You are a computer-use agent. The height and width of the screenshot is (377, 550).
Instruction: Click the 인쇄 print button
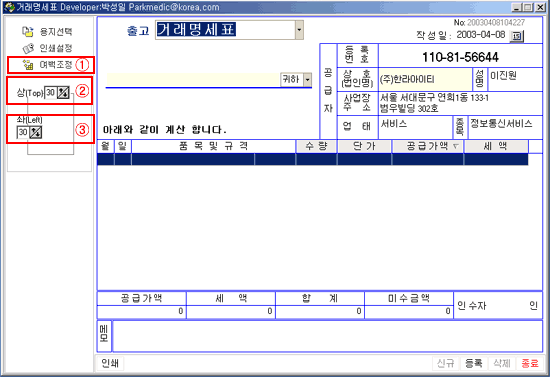110,363
